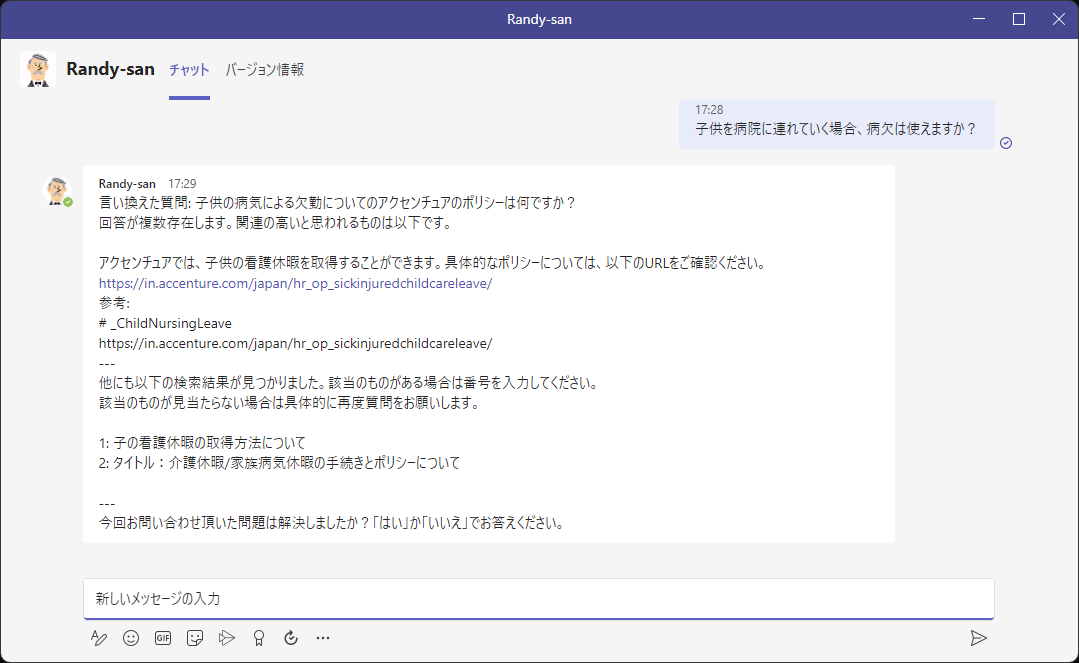This screenshot has height=663, width=1079.
Task: Click the Randy-san bot name in the message
Action: point(125,183)
